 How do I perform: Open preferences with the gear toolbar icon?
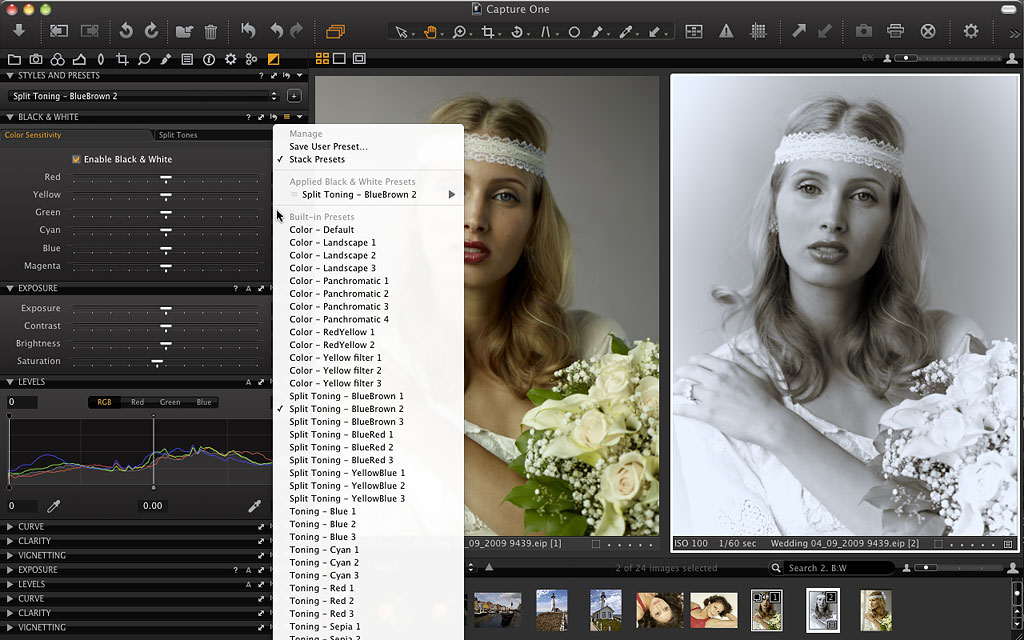[x=970, y=32]
